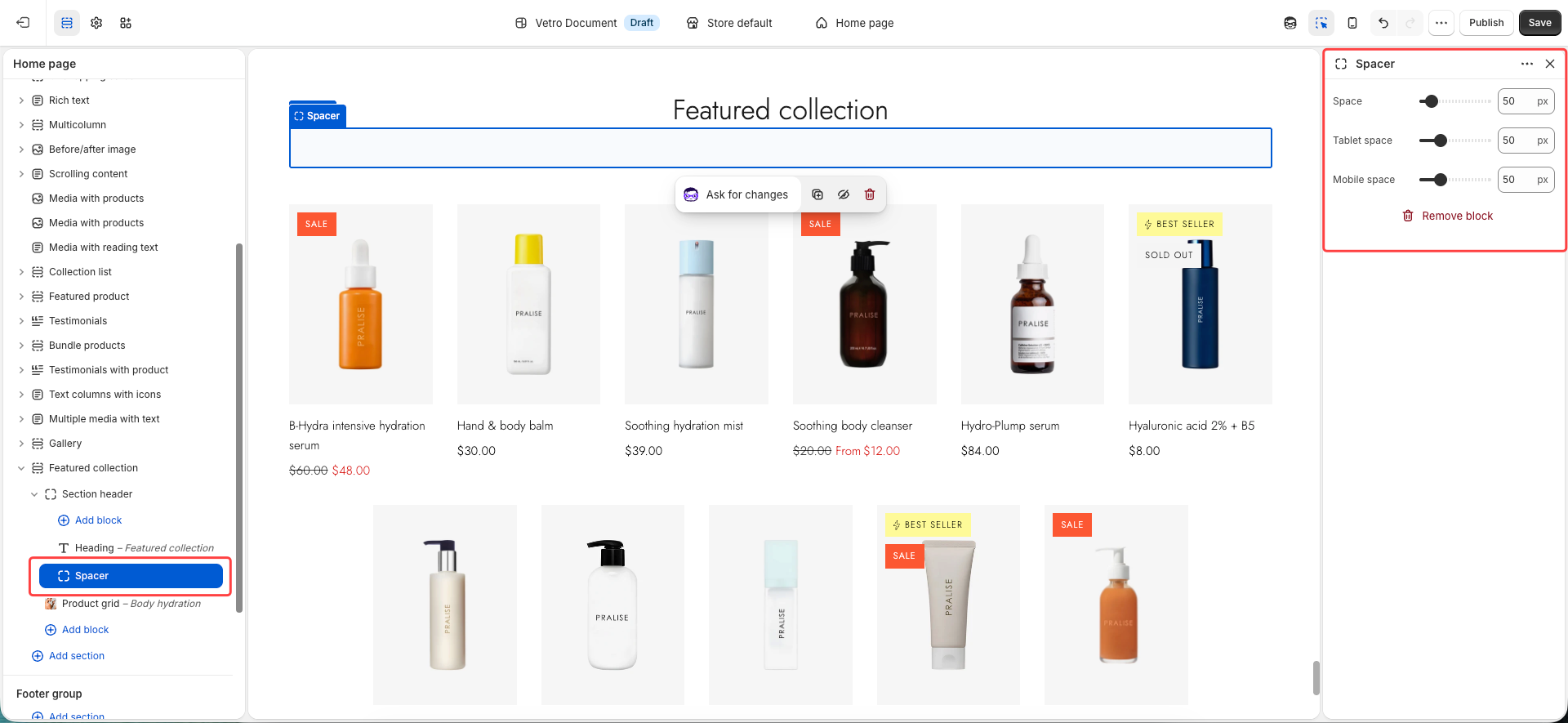Click the undo arrow icon
Screen dimensions: 1568x723
click(x=1383, y=23)
